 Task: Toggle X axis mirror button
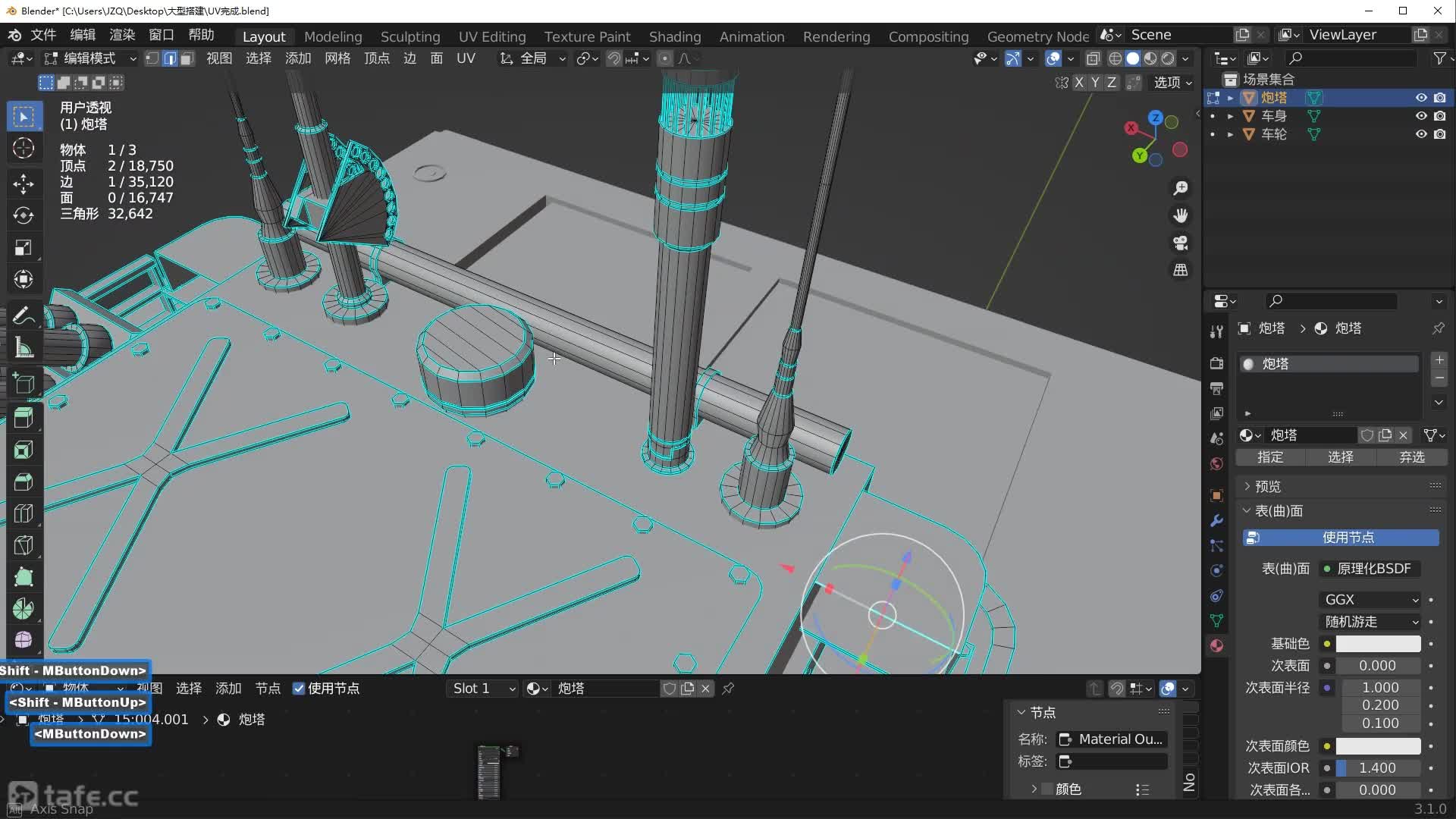[1079, 83]
